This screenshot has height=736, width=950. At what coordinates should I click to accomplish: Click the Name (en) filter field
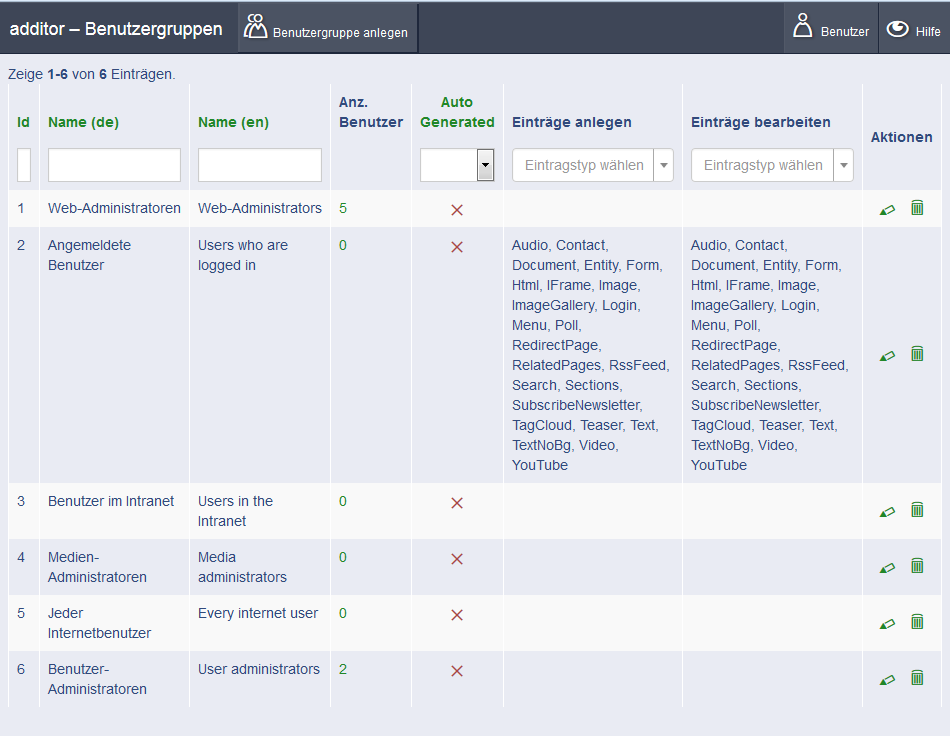point(259,165)
